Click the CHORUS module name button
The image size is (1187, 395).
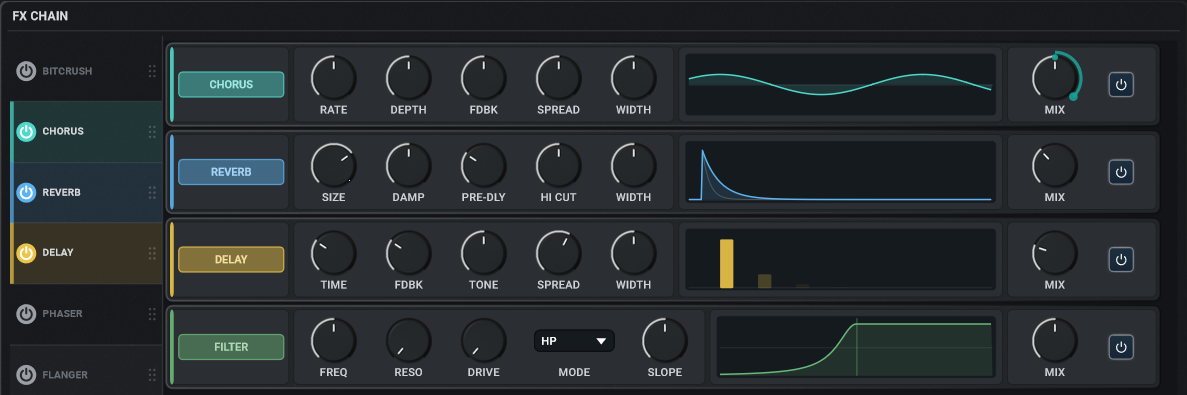click(x=231, y=85)
